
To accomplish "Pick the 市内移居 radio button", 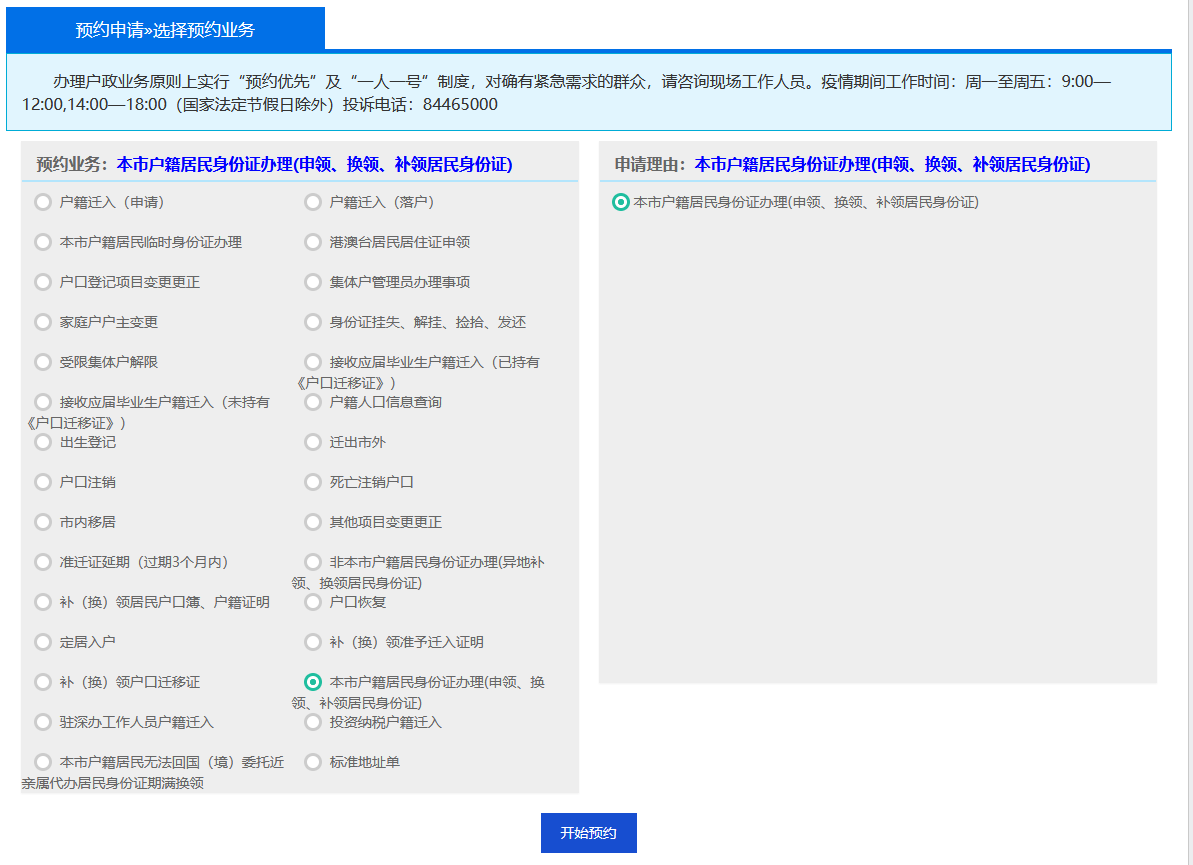I will (x=43, y=522).
